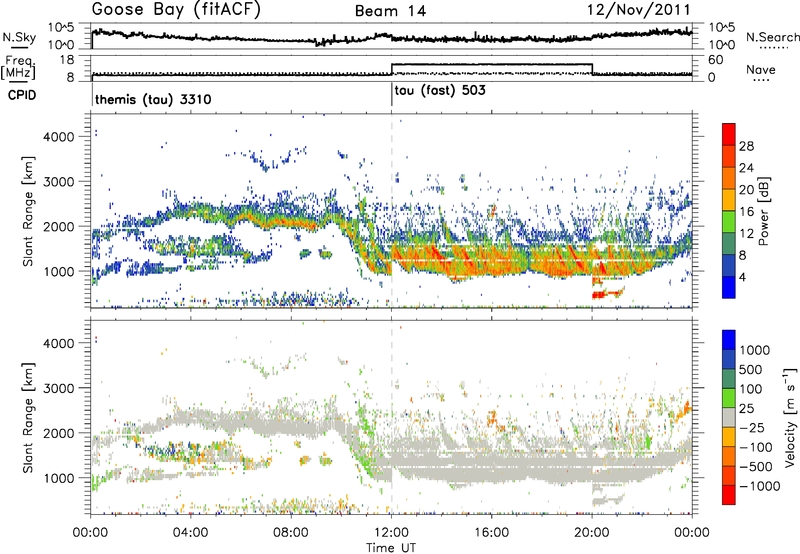
Task: Click the '1000' range tick of the velocity panel
Action: (58, 478)
